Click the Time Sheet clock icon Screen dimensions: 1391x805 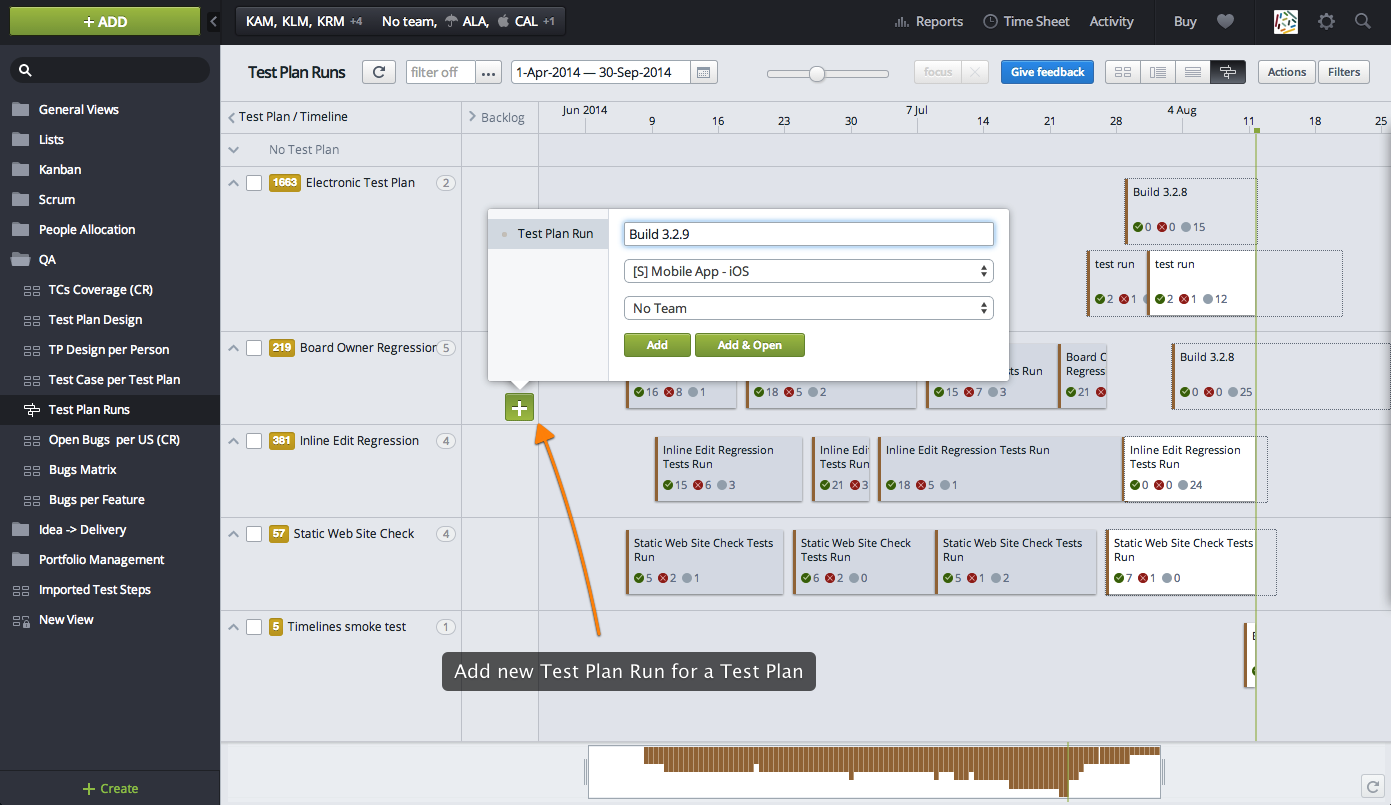990,21
